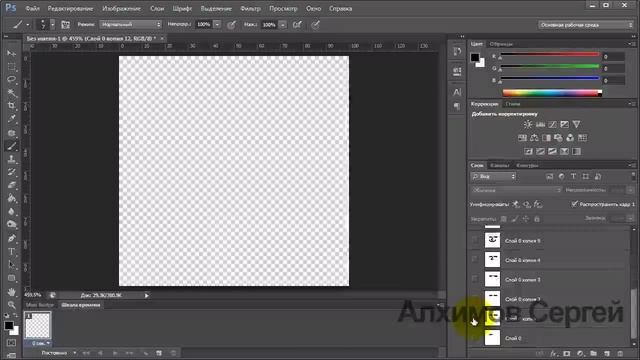Click the opacity 100% input field

(203, 25)
